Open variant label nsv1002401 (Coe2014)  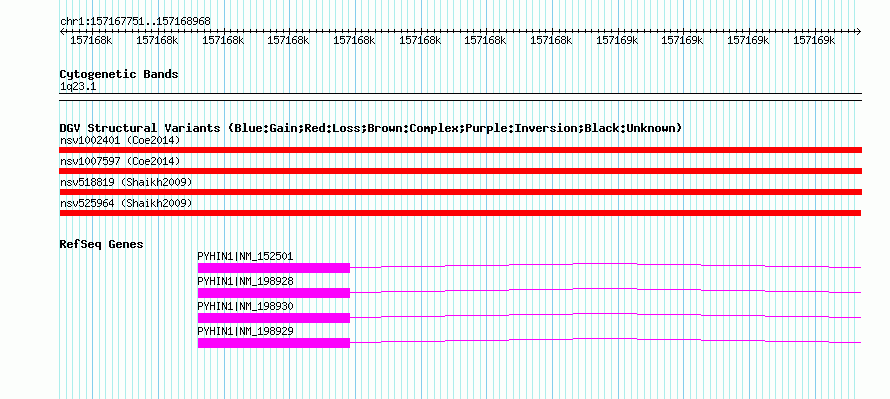click(x=120, y=140)
